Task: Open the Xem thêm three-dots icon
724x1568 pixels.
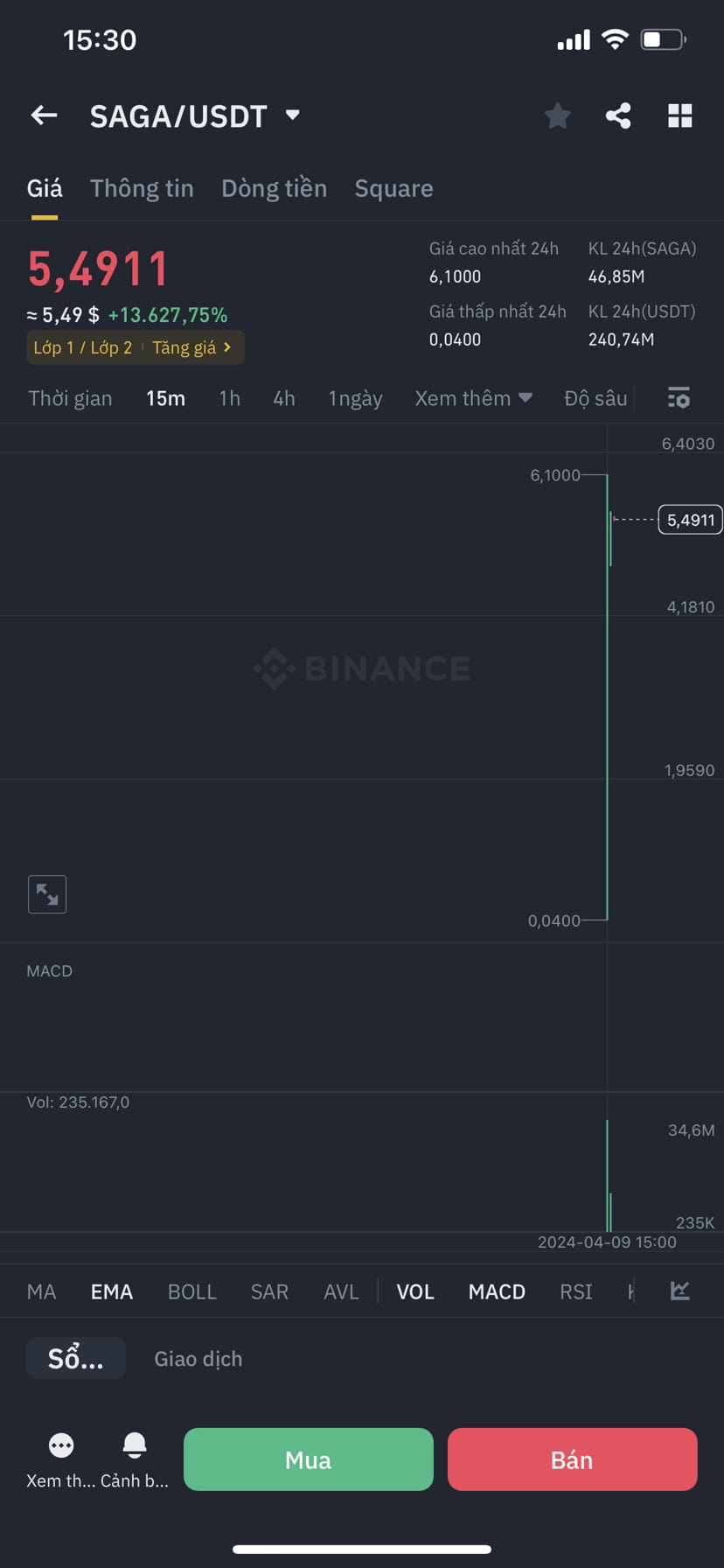Action: 61,1445
